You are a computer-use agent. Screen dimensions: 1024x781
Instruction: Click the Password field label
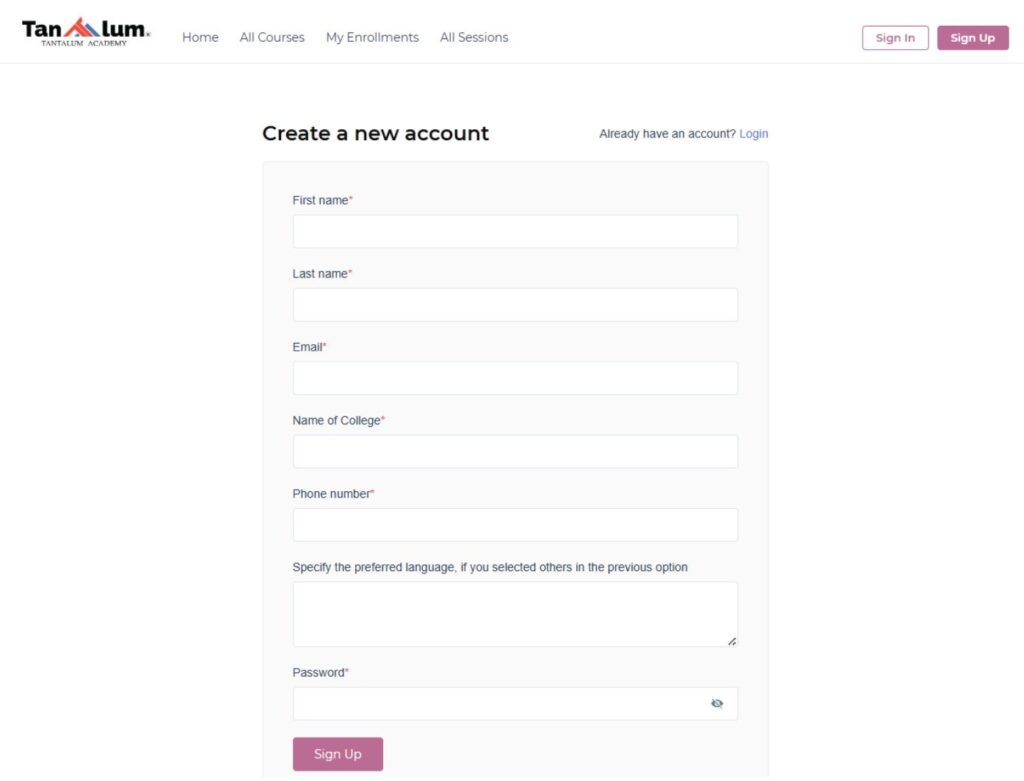click(319, 673)
